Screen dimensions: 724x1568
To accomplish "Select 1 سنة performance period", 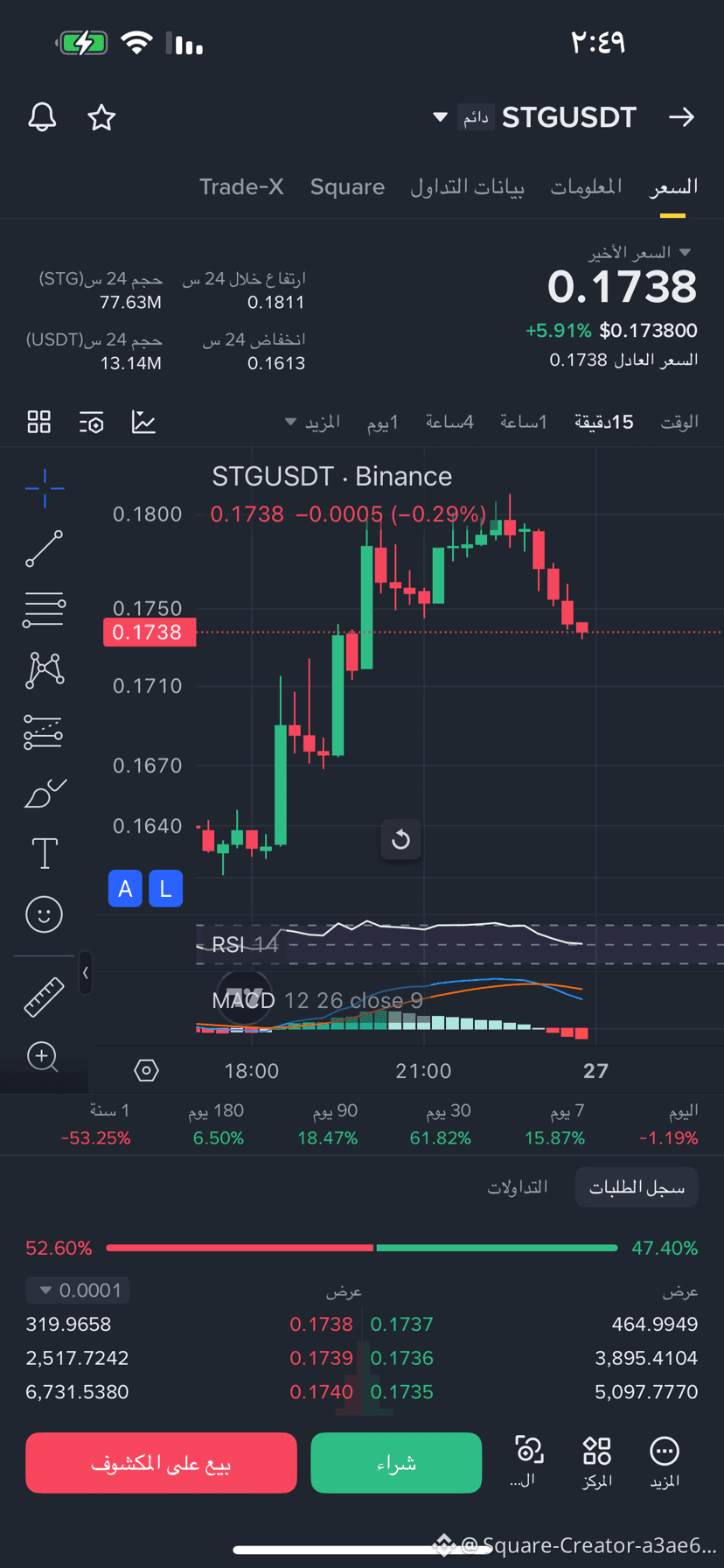I will click(x=96, y=1124).
